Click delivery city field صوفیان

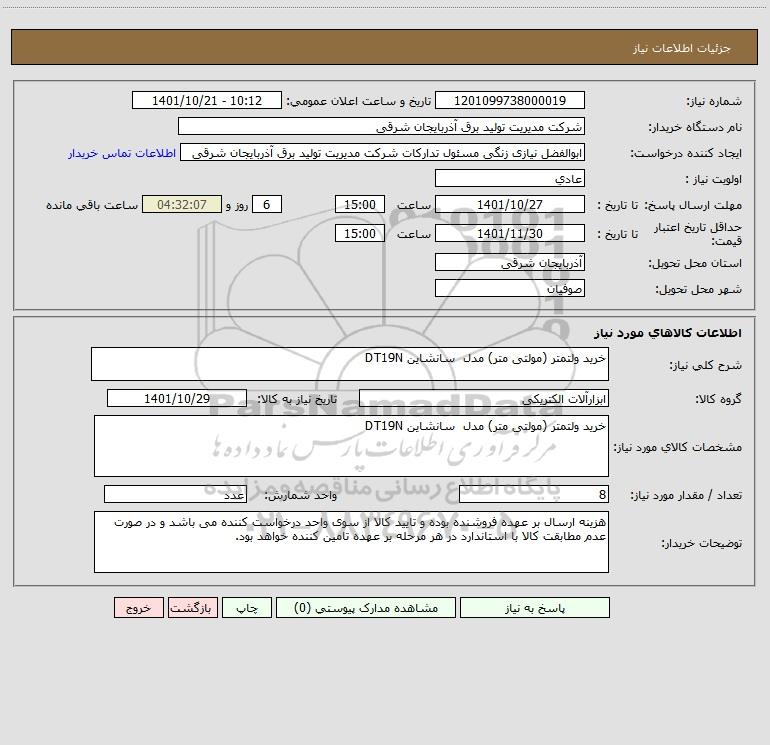pyautogui.click(x=510, y=288)
